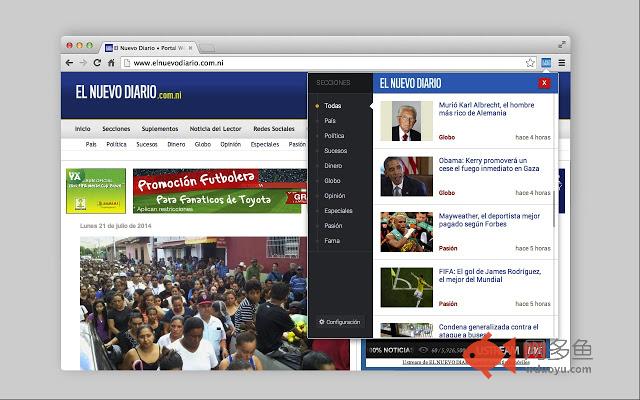Screen dimensions: 640x400
Task: Open the El Nuevo Diario extension icon
Action: pos(546,63)
